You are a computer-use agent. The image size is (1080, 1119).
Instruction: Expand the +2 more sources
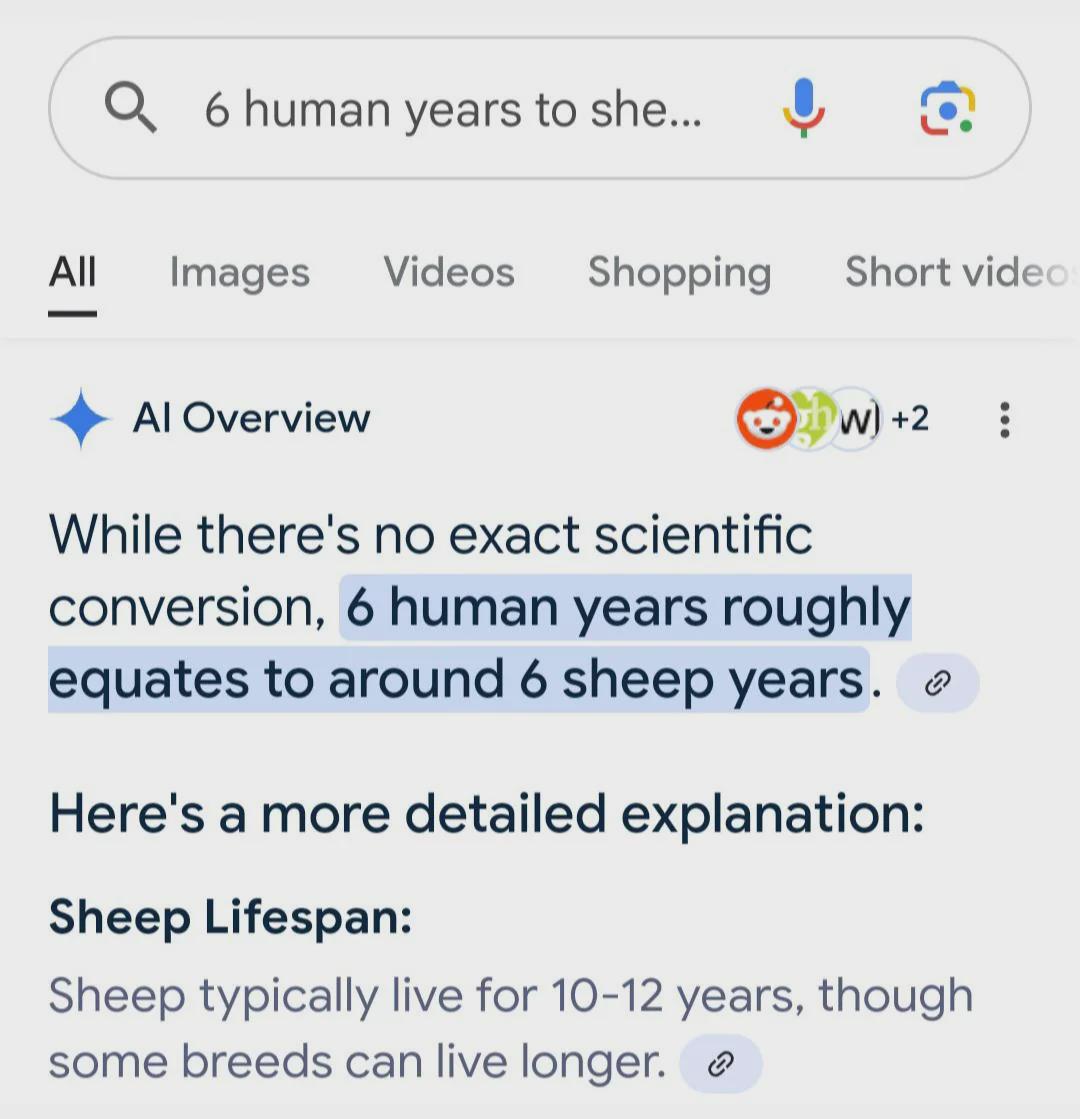pos(910,418)
